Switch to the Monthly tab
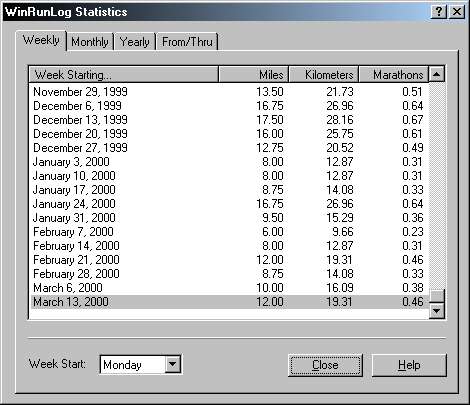The height and width of the screenshot is (405, 470). (x=90, y=42)
